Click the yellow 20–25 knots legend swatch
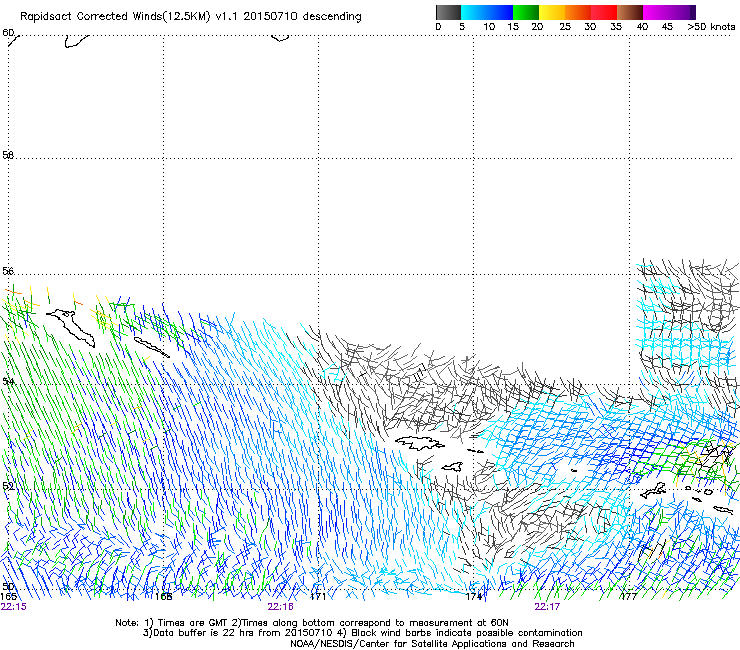The height and width of the screenshot is (650, 740). (552, 12)
